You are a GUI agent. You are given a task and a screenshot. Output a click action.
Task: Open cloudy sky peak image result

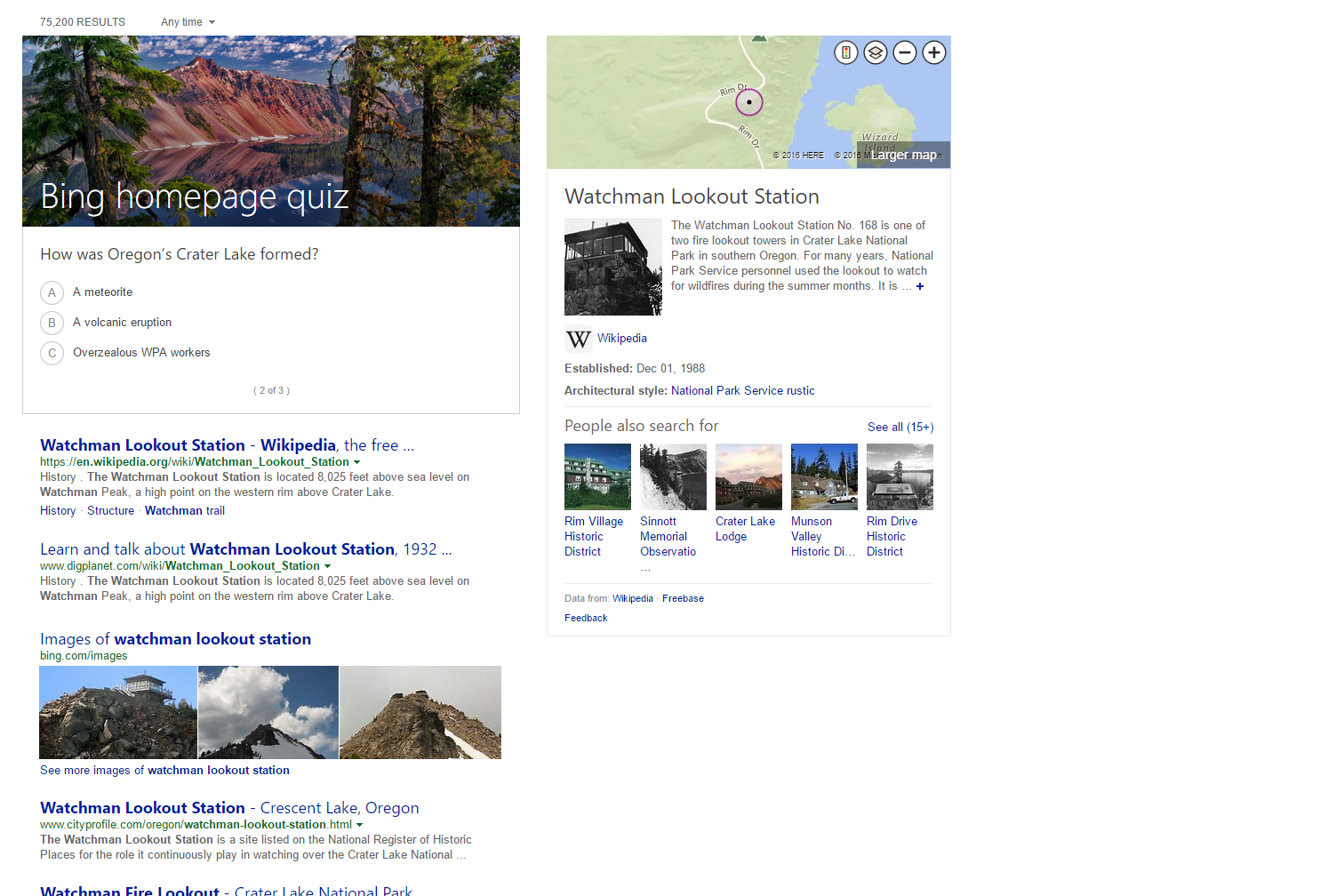click(268, 713)
